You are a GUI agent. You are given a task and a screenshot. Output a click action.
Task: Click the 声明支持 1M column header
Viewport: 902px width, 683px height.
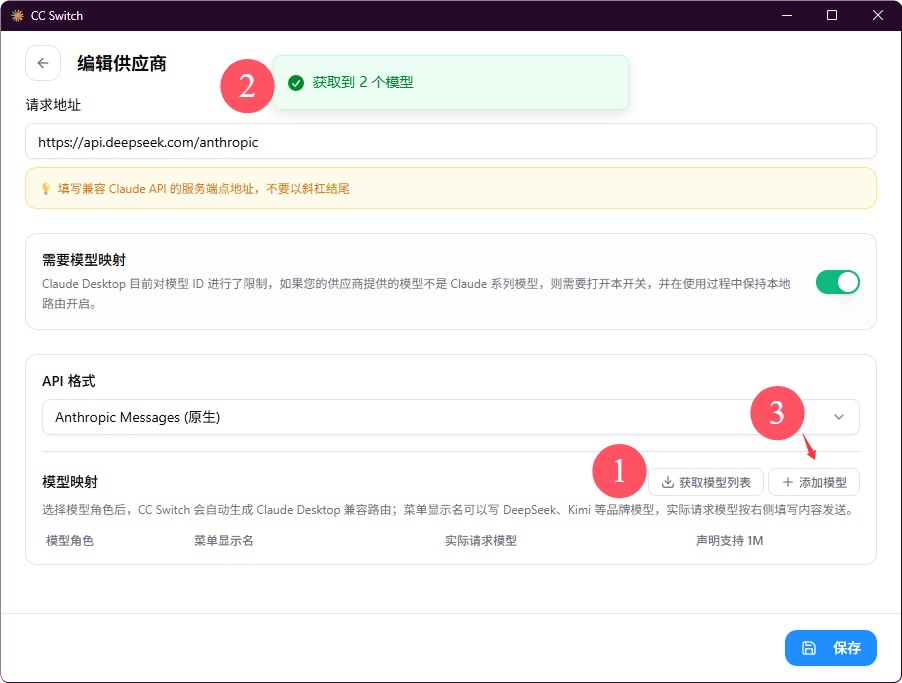click(729, 541)
